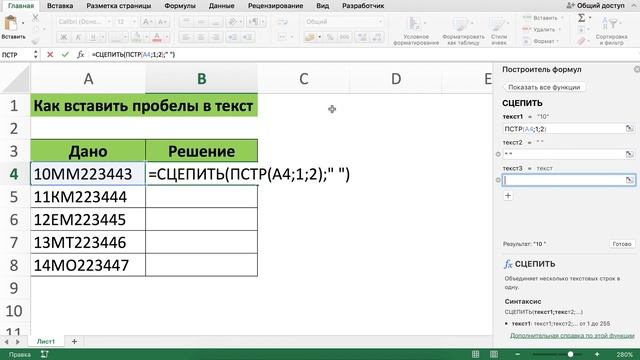Click range selector icon for текст2
This screenshot has height=360, width=640.
pyautogui.click(x=629, y=154)
